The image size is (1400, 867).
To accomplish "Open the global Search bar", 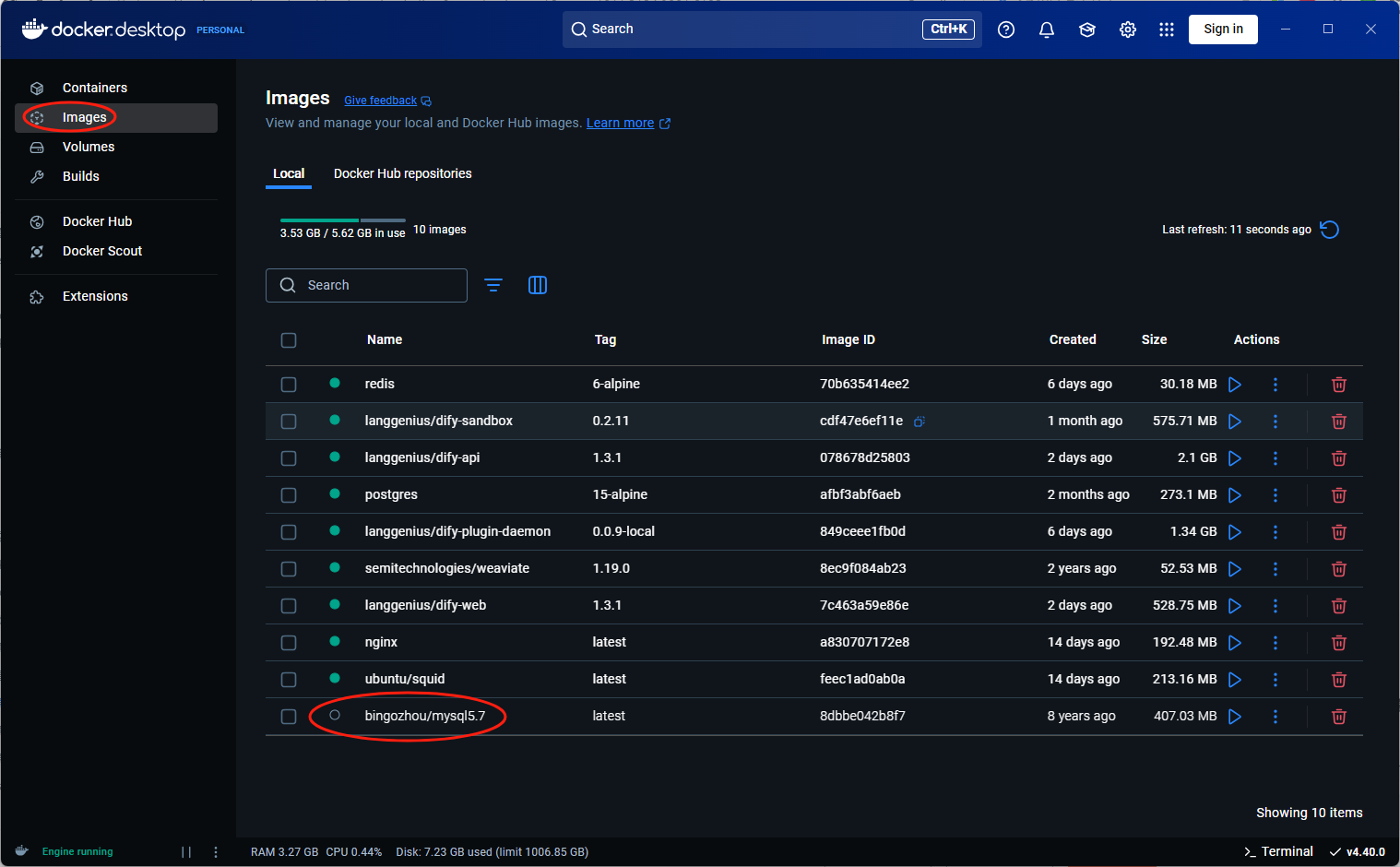I will coord(772,30).
